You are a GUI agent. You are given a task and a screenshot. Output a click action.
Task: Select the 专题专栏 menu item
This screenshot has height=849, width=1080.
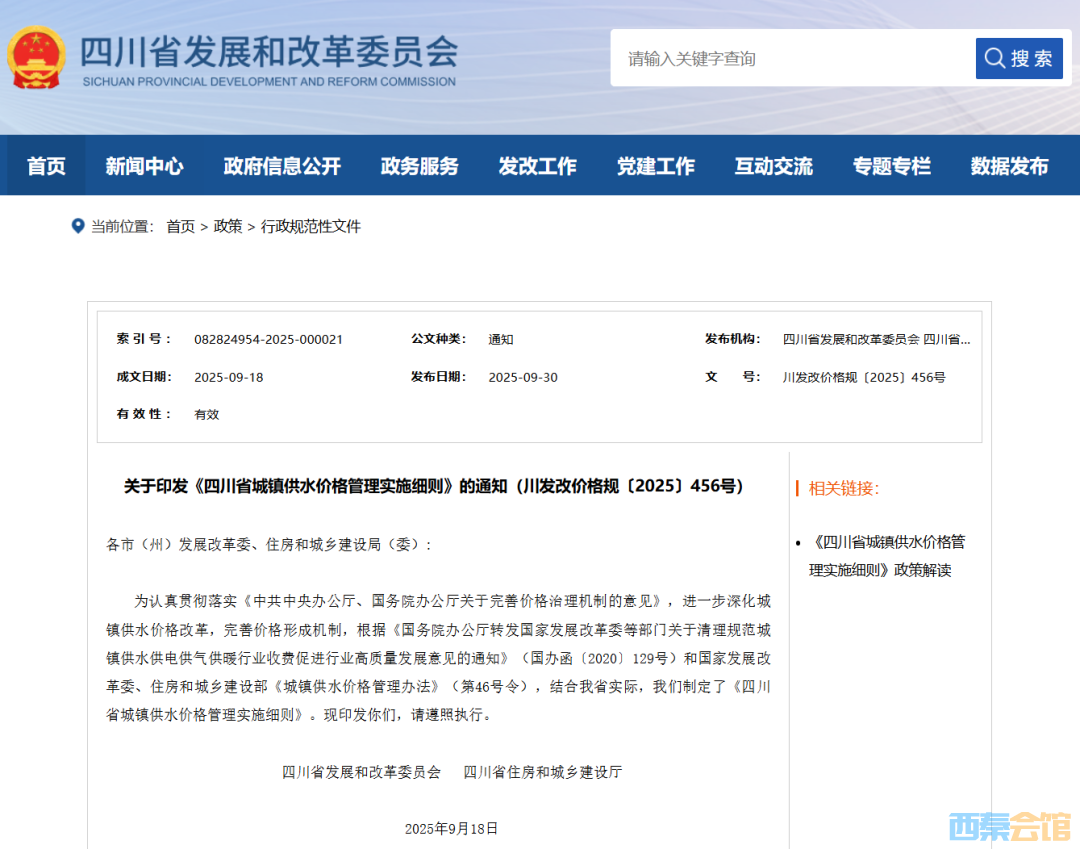891,166
